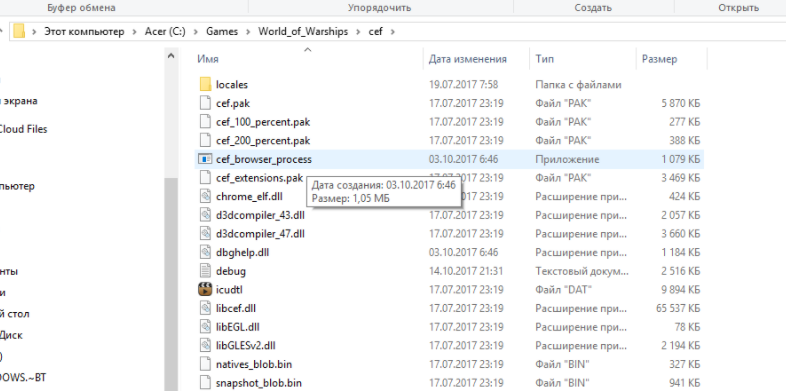Select the стол item in navigation pane
The image size is (786, 391).
[15, 314]
